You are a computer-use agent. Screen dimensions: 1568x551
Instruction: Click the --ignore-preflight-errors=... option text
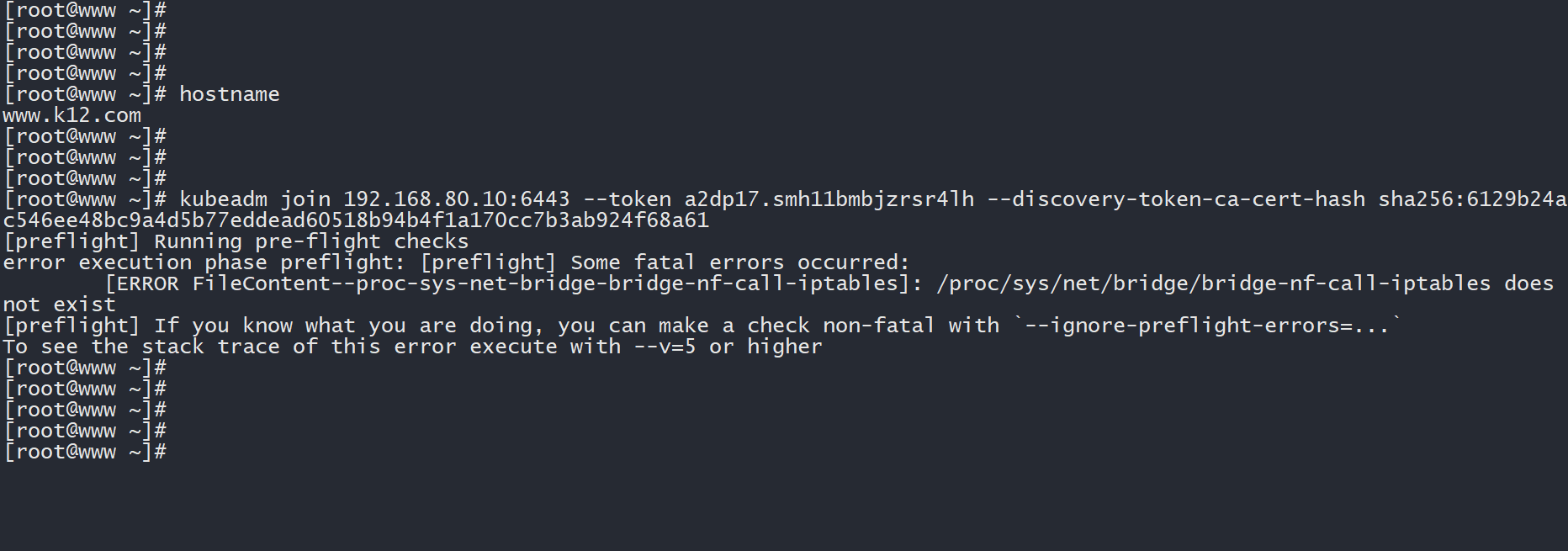(1207, 326)
